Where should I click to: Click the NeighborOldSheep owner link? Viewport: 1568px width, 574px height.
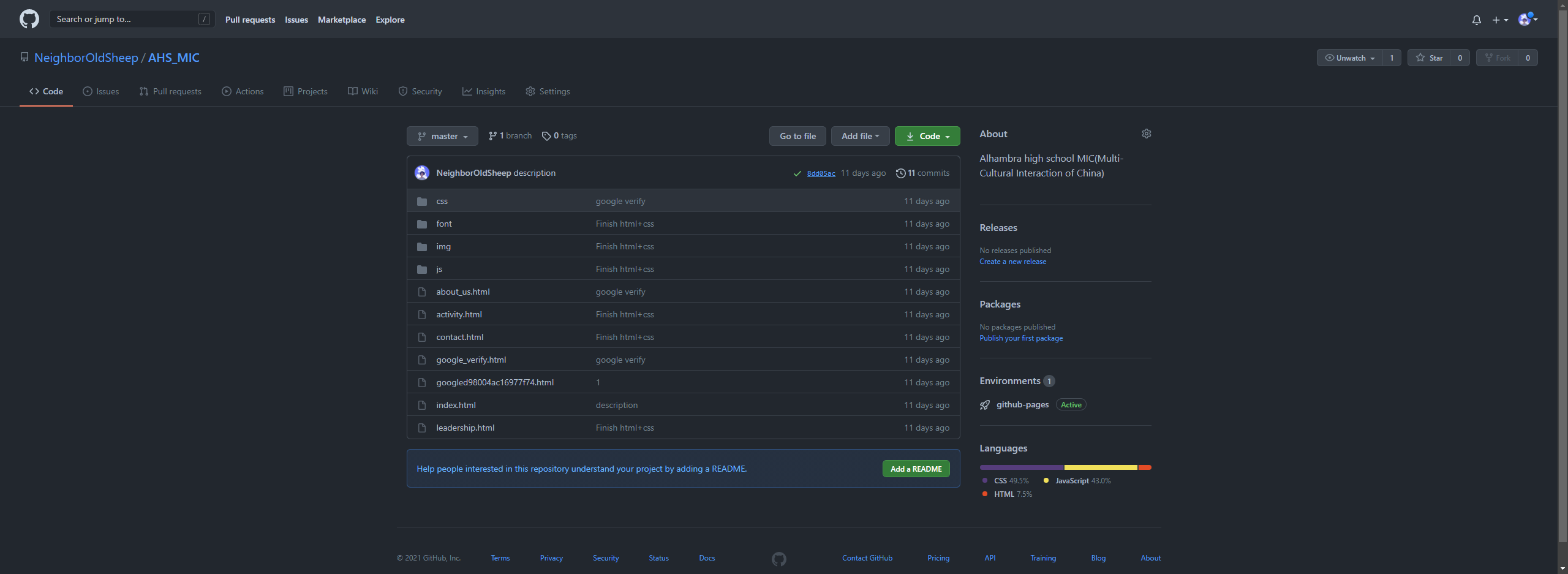coord(86,58)
